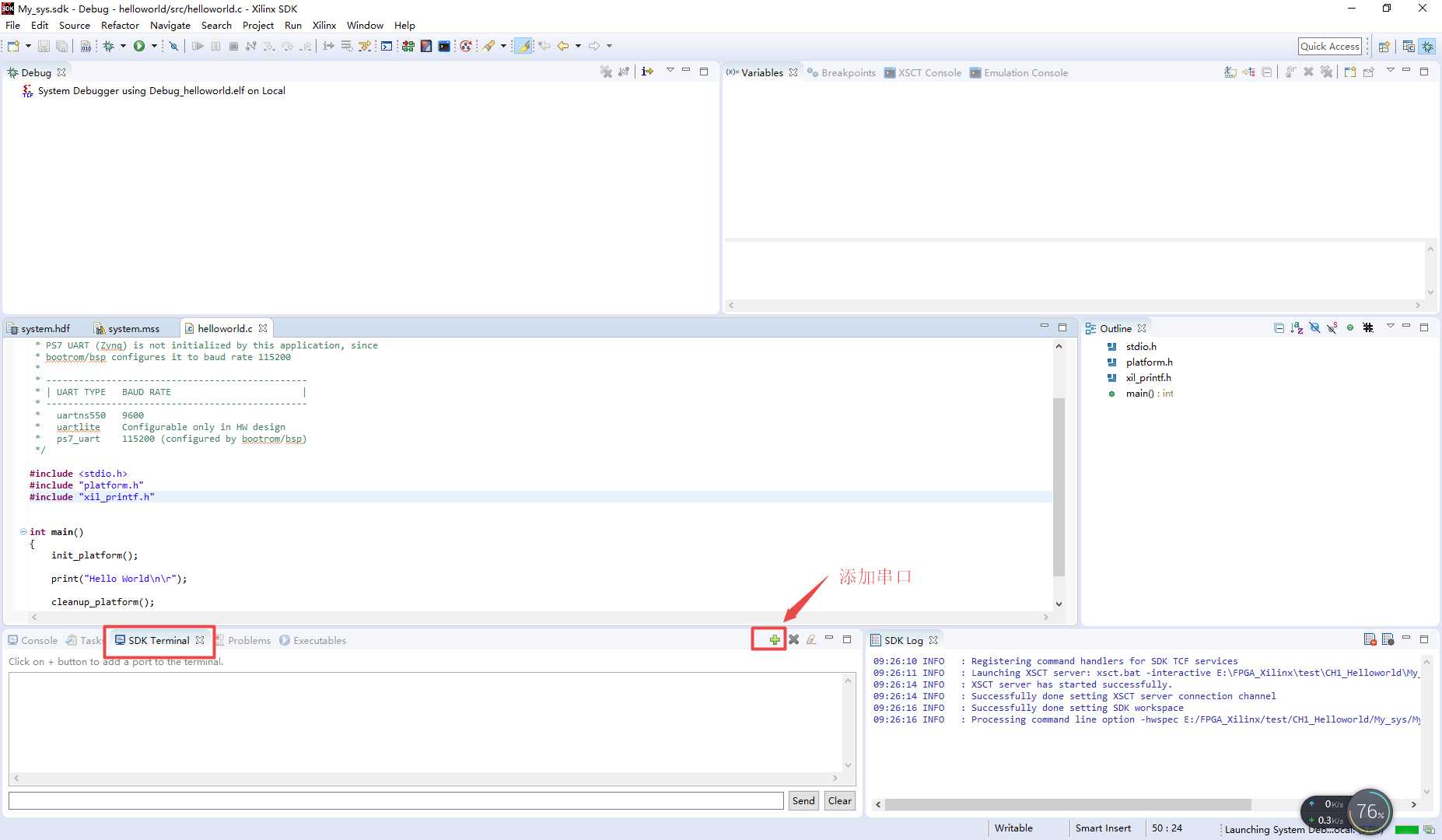Open the Back history dropdown arrow
The image size is (1442, 840).
(578, 46)
